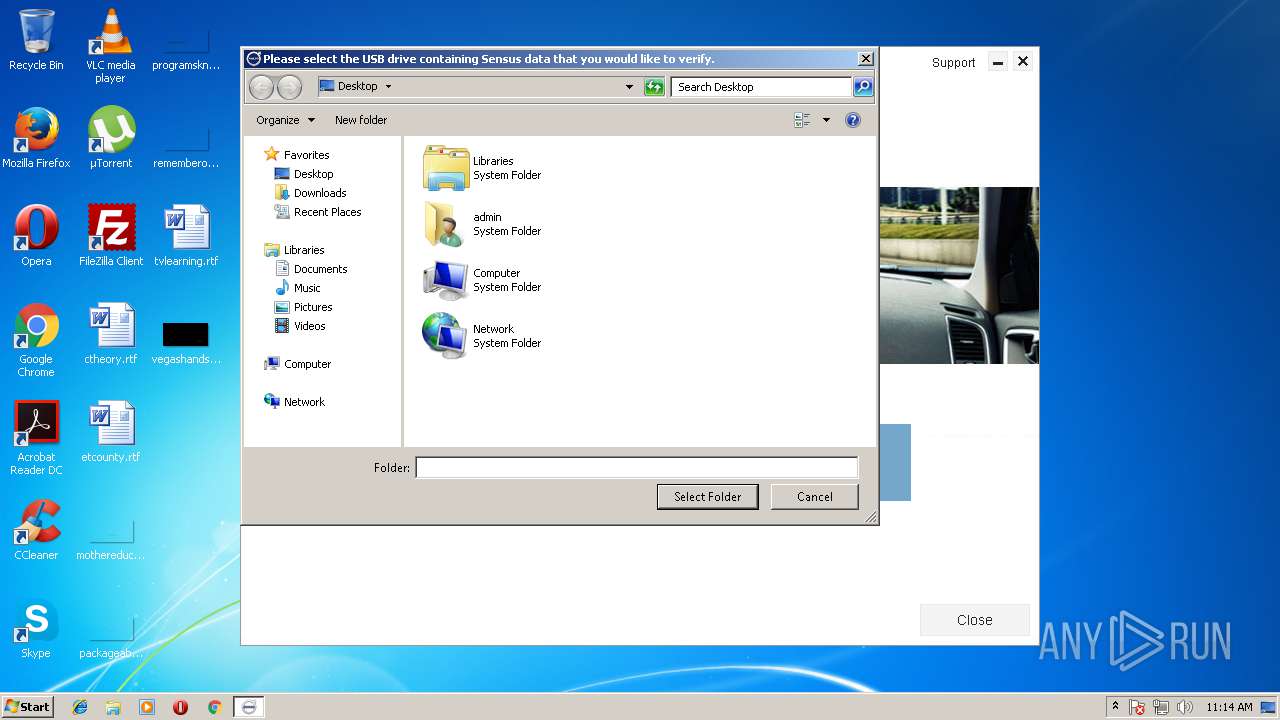Select the admin system folder

click(x=483, y=224)
